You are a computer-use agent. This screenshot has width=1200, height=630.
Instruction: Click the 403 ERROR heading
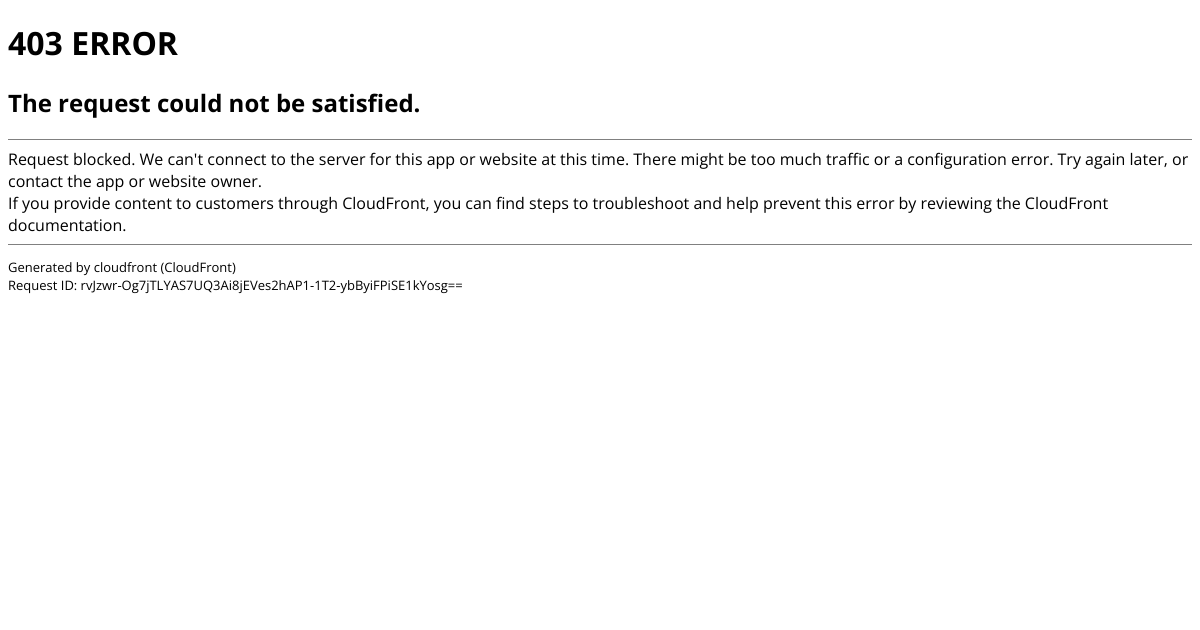pos(93,44)
